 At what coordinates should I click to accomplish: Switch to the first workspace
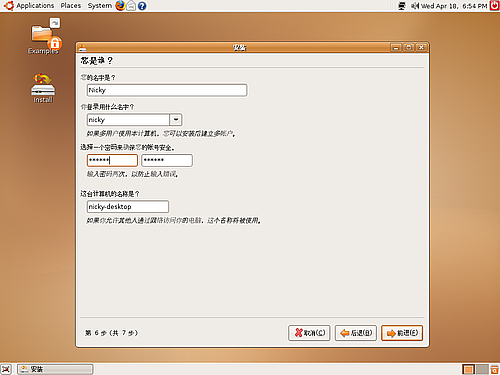[x=468, y=369]
